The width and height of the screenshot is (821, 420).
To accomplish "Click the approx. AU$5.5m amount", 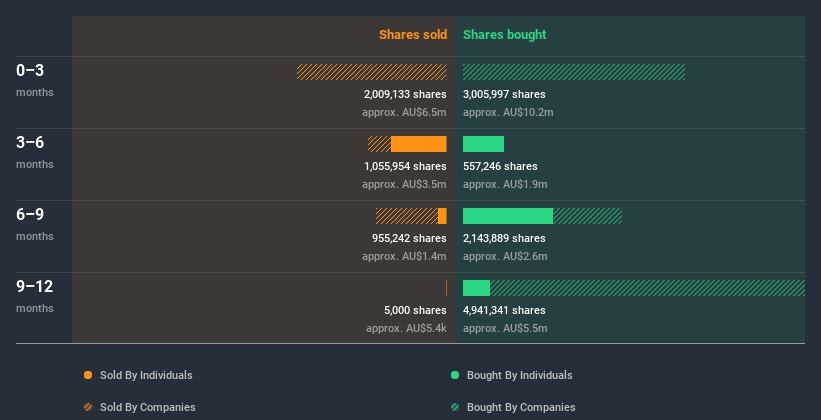I will (505, 328).
